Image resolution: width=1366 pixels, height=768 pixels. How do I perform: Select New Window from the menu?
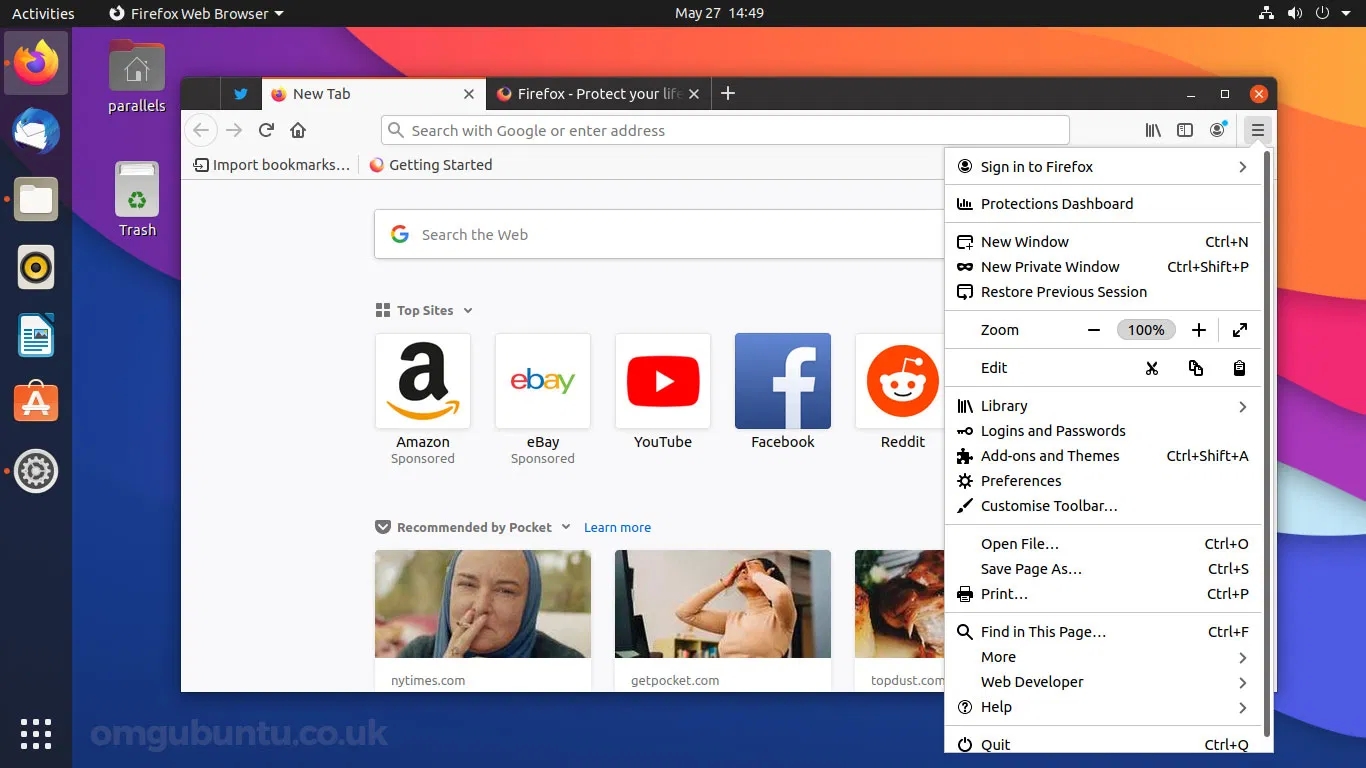tap(1103, 242)
